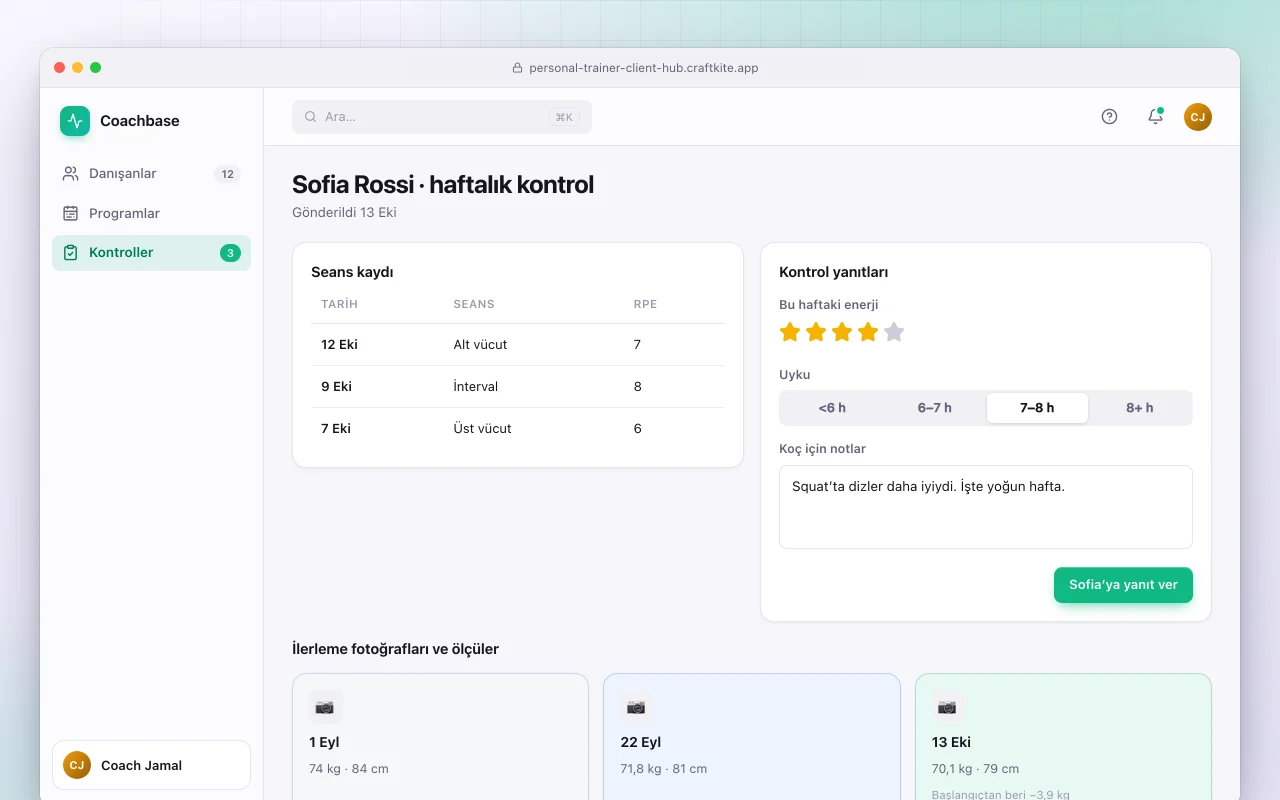
Task: Click the İnterval session cell
Action: click(476, 387)
